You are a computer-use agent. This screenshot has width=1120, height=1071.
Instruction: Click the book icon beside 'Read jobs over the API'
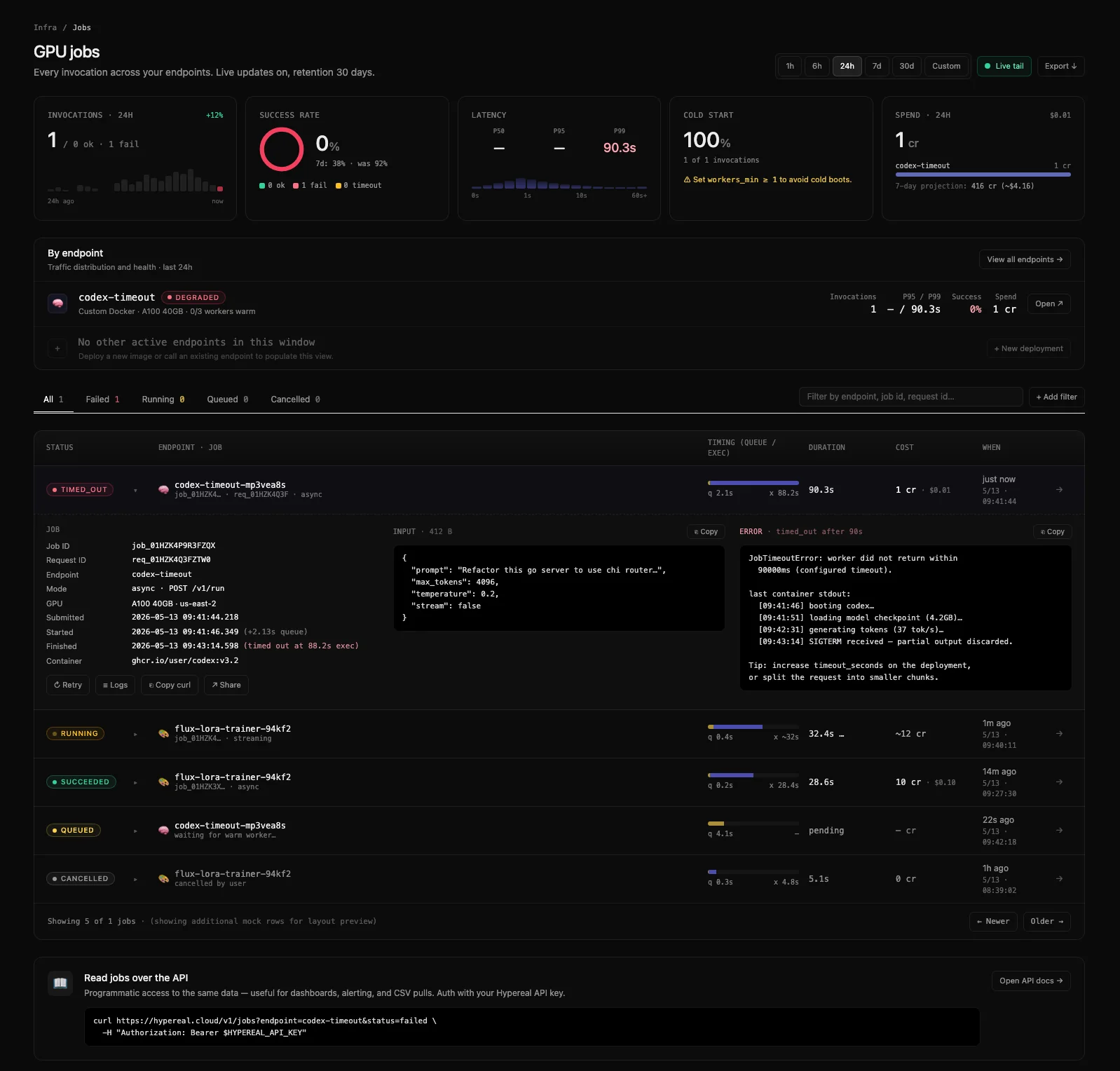(60, 983)
